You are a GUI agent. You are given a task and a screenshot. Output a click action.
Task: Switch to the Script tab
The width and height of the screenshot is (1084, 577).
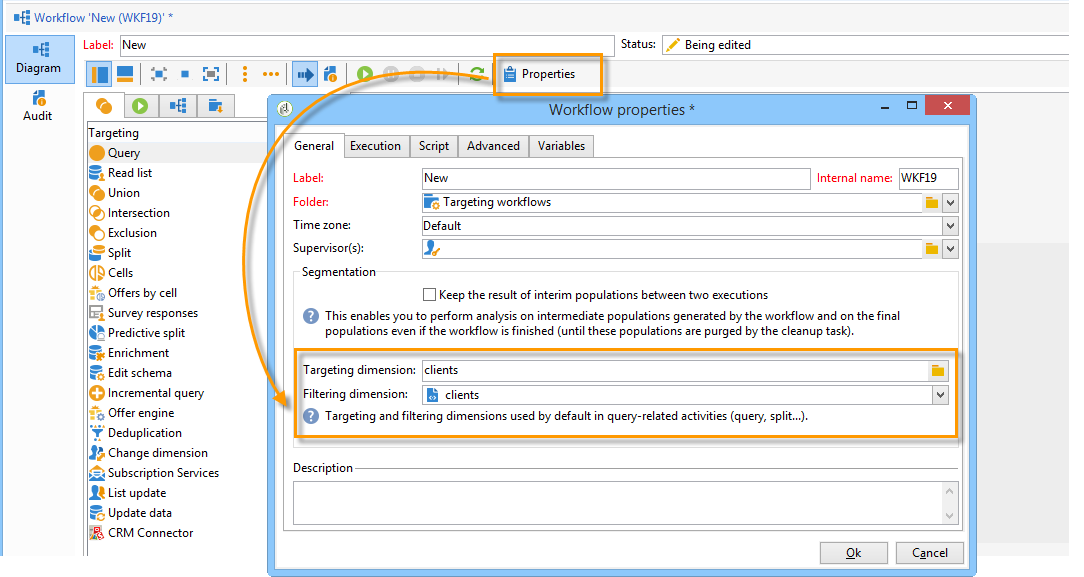434,146
